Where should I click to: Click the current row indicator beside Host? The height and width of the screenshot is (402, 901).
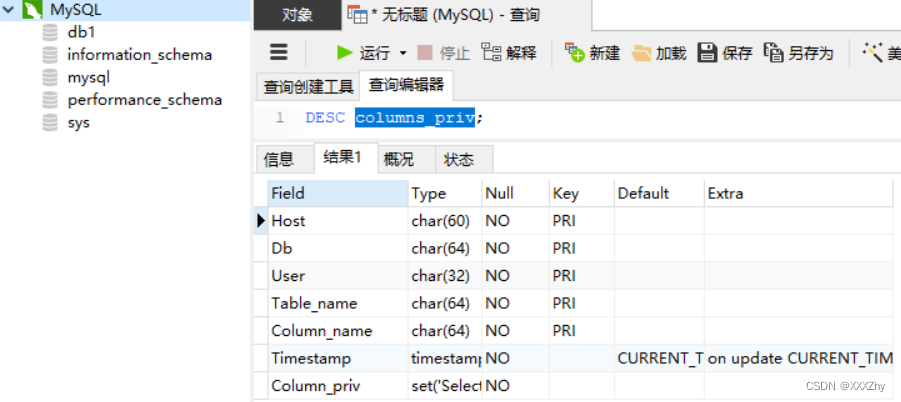(261, 221)
